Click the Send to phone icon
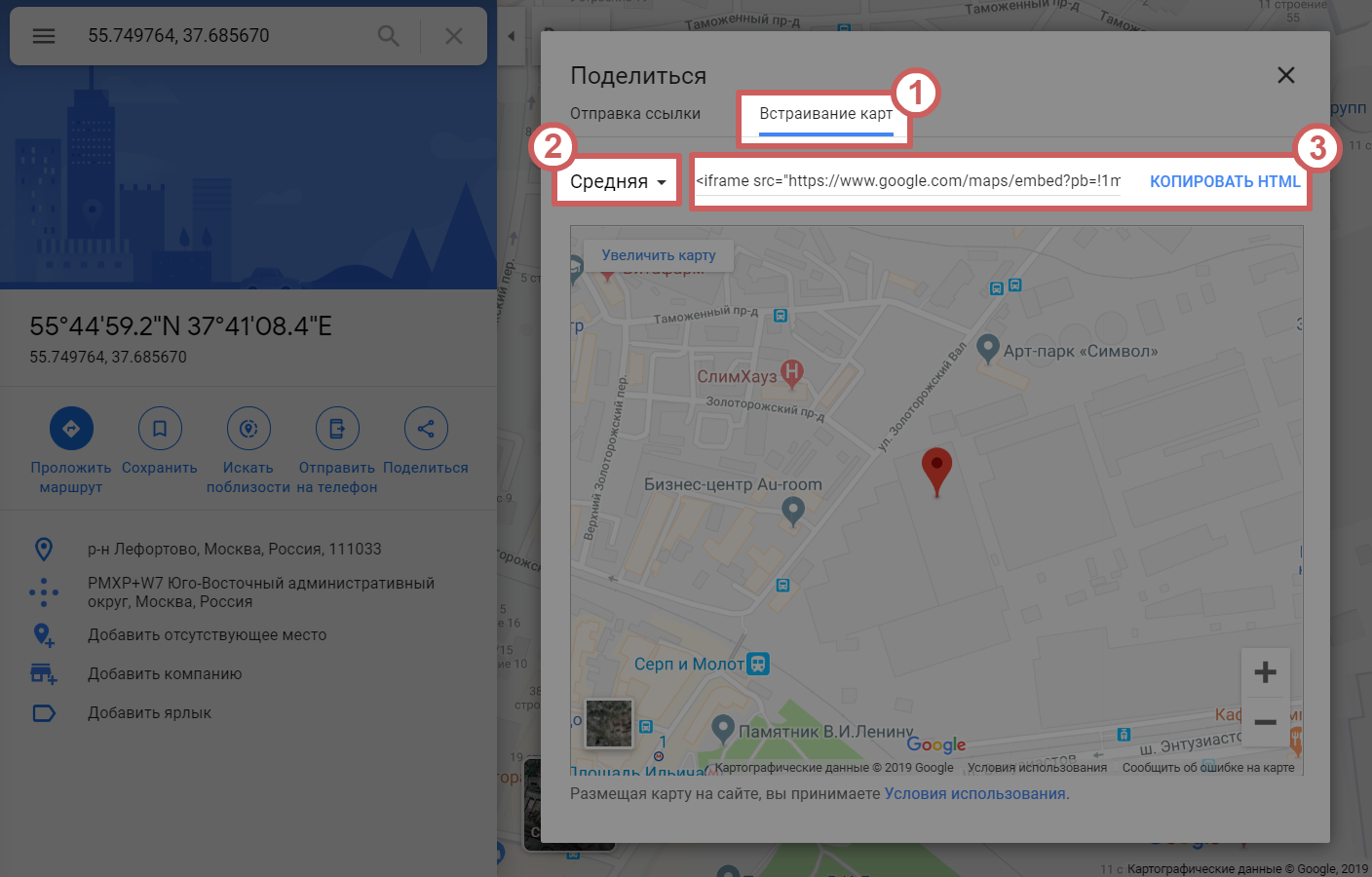Screen dimensions: 1372x877 [x=337, y=428]
